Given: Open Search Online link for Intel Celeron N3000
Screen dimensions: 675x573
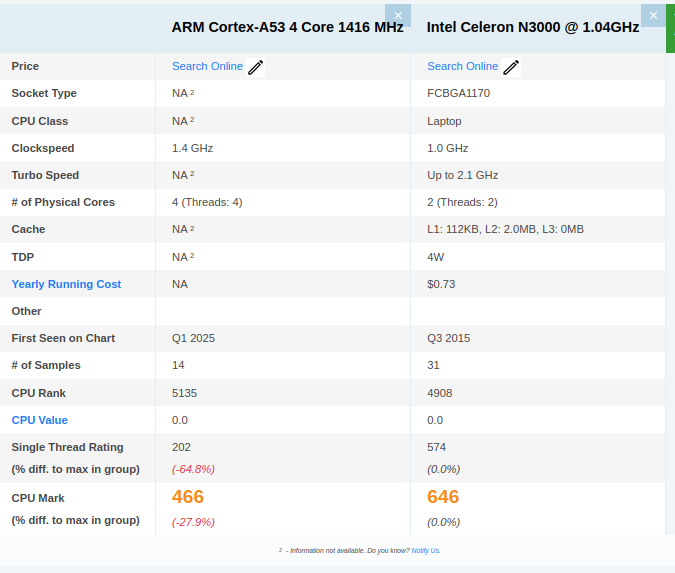Looking at the screenshot, I should click(x=462, y=66).
